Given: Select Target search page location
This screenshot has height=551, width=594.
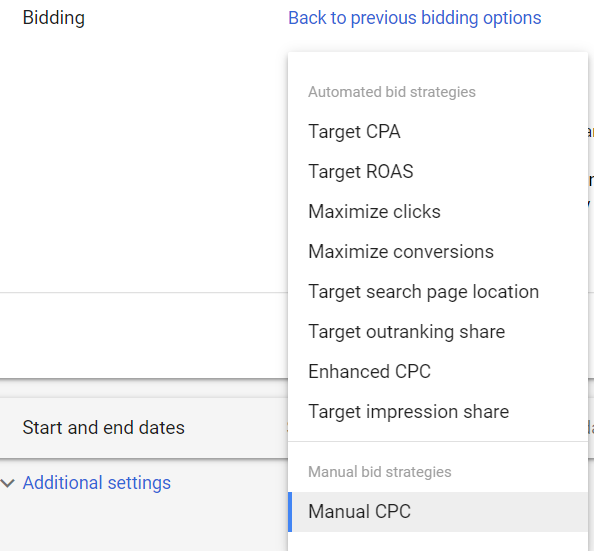Looking at the screenshot, I should pyautogui.click(x=438, y=291).
